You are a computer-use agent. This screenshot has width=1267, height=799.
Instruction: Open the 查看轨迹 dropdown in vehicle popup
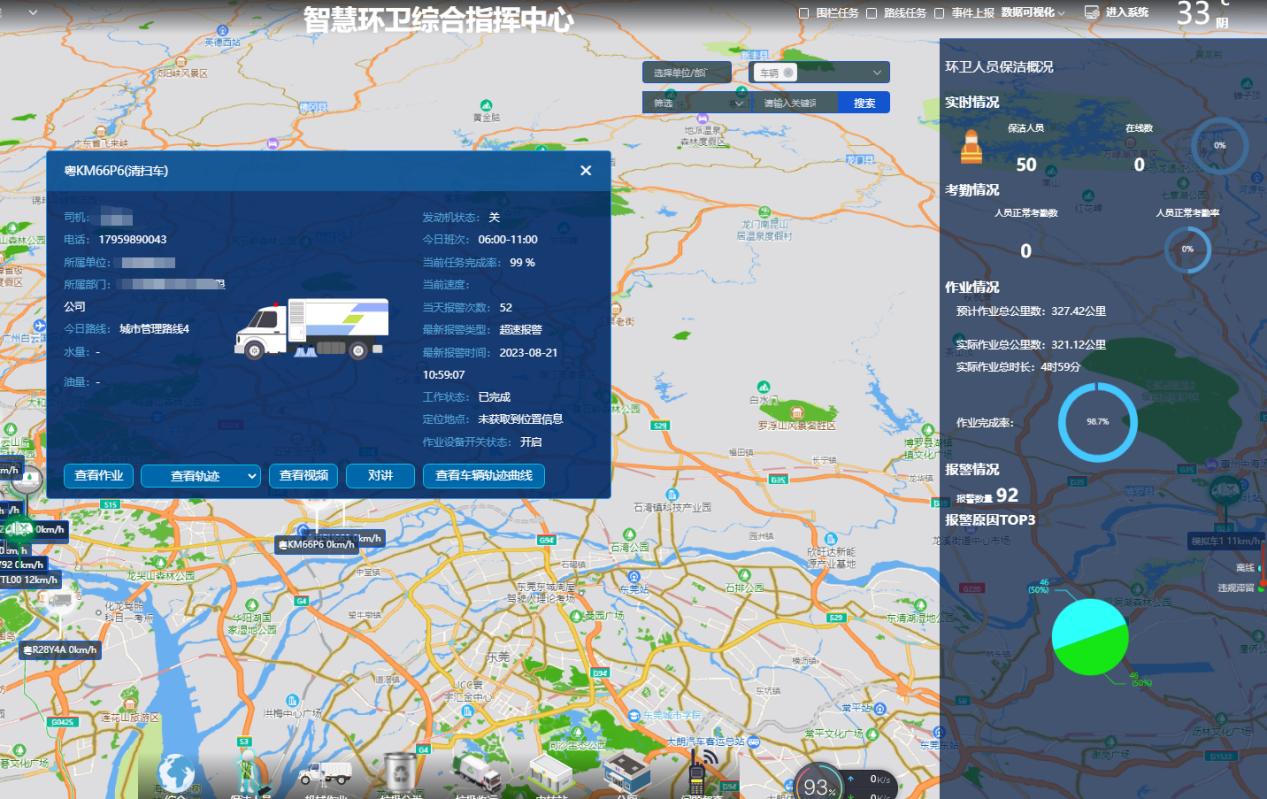coord(200,476)
